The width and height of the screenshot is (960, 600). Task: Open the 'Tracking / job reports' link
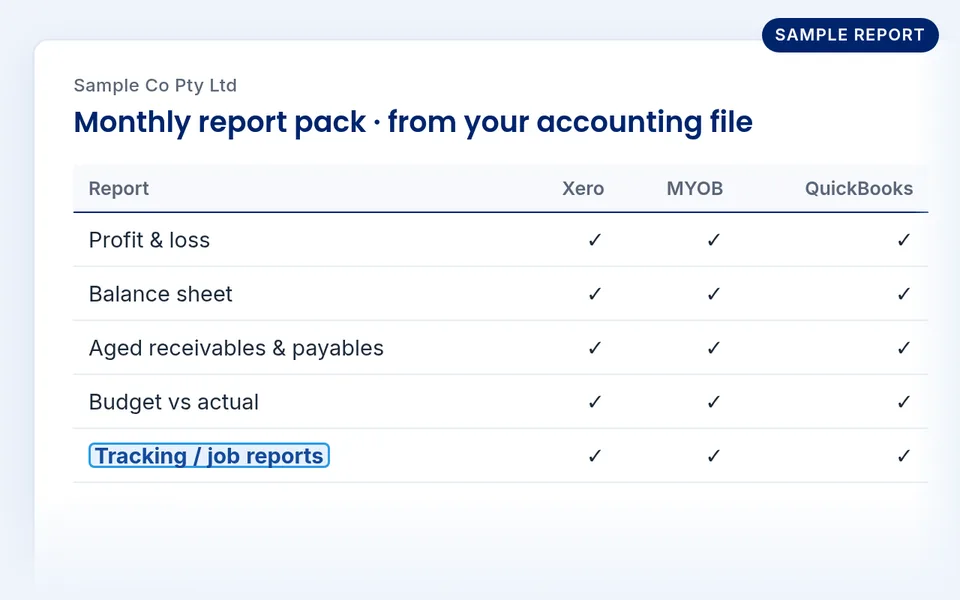[x=209, y=456]
